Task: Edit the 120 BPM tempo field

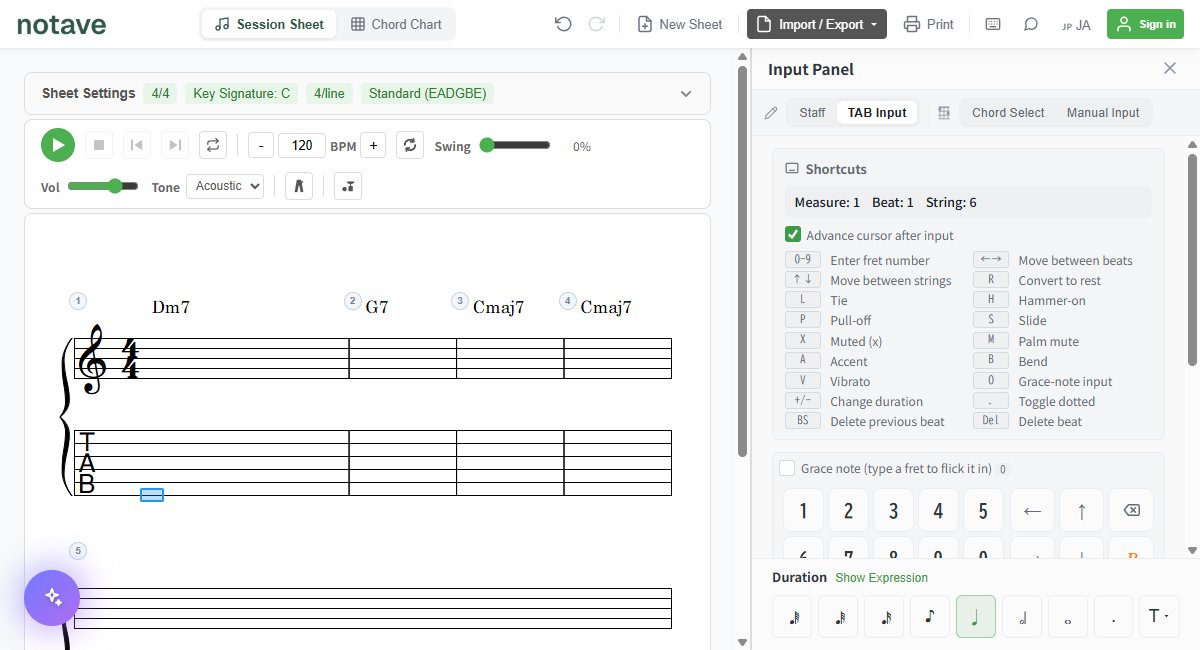Action: click(x=302, y=146)
